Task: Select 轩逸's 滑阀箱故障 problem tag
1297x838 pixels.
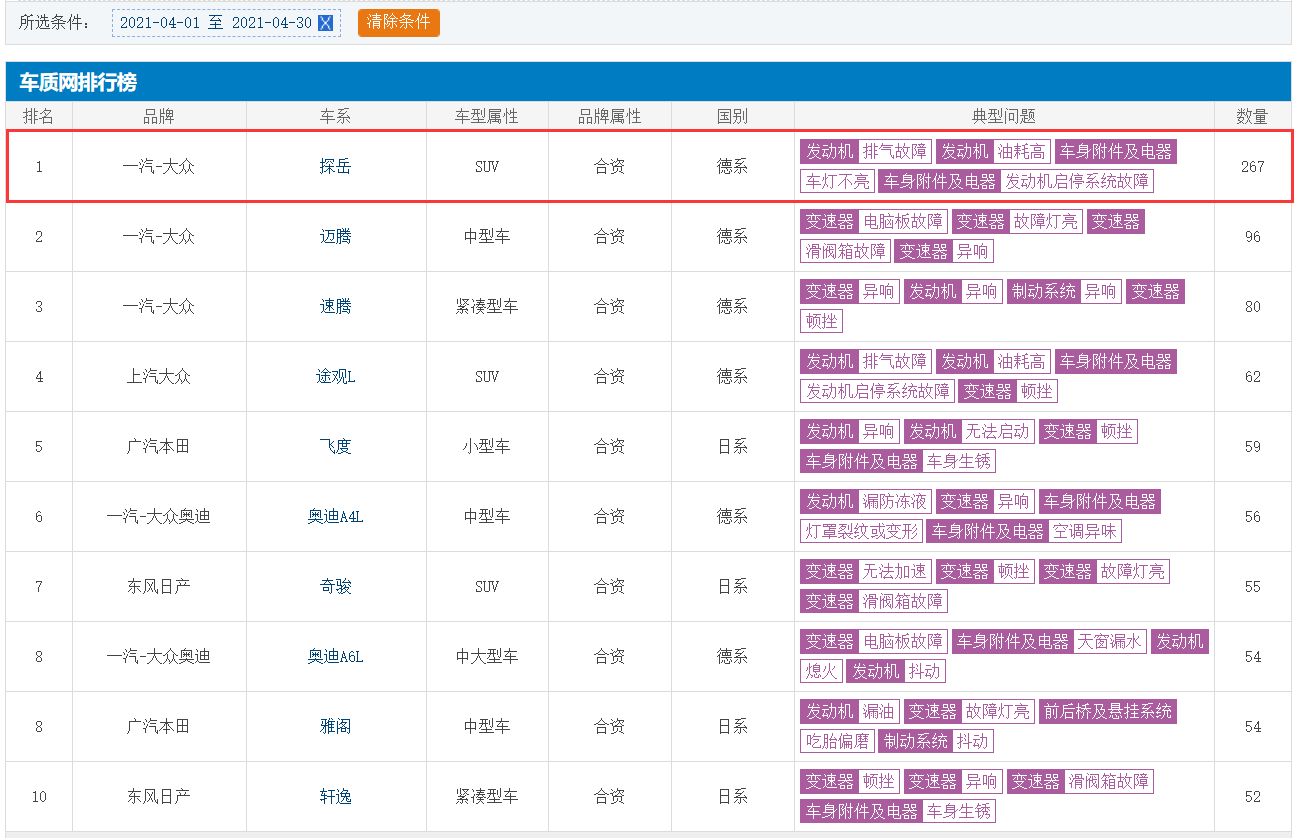Action: click(1108, 781)
